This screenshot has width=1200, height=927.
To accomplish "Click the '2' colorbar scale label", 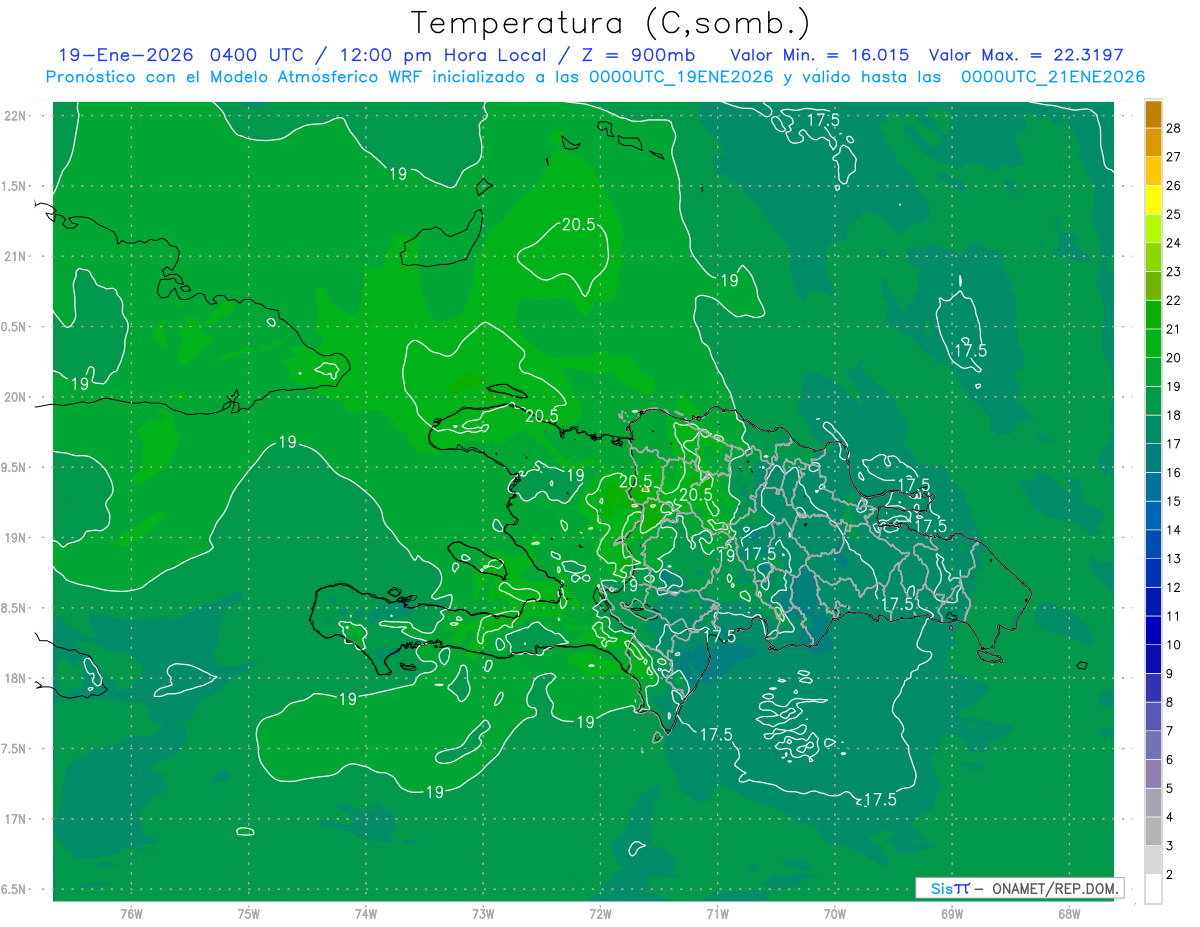I will tap(1170, 875).
